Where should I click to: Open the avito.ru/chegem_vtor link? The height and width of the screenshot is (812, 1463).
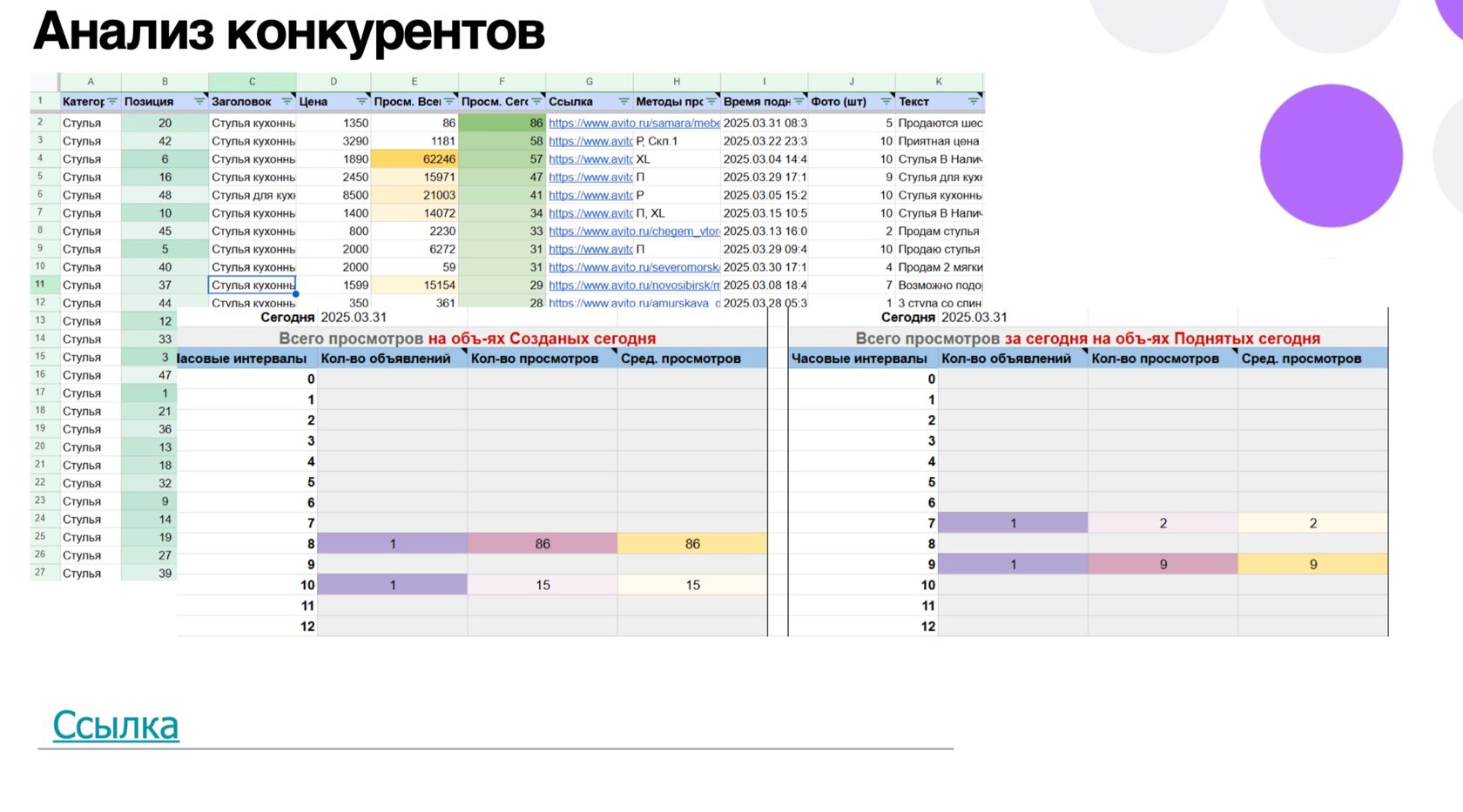click(634, 232)
